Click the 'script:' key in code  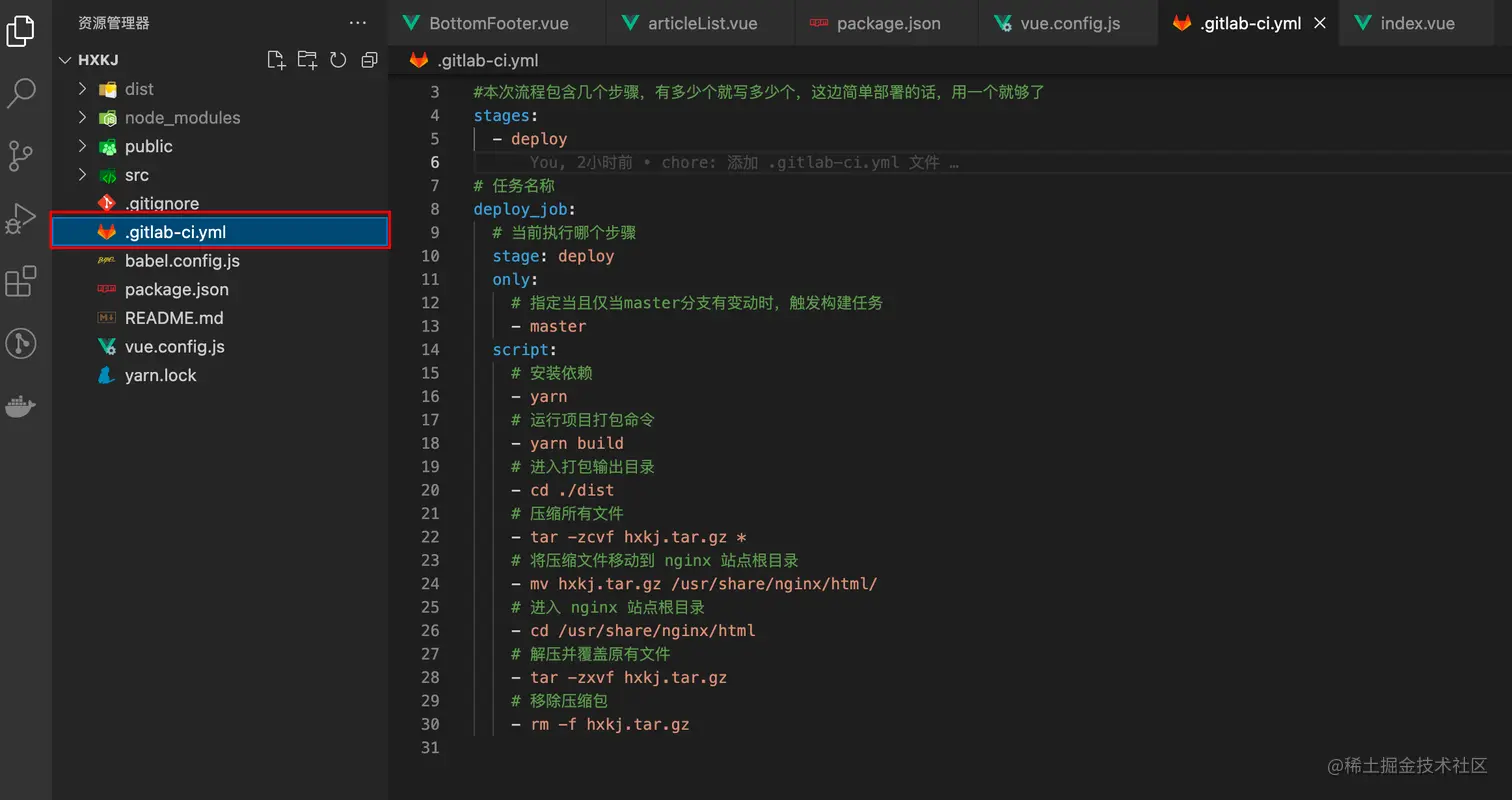[x=525, y=350]
